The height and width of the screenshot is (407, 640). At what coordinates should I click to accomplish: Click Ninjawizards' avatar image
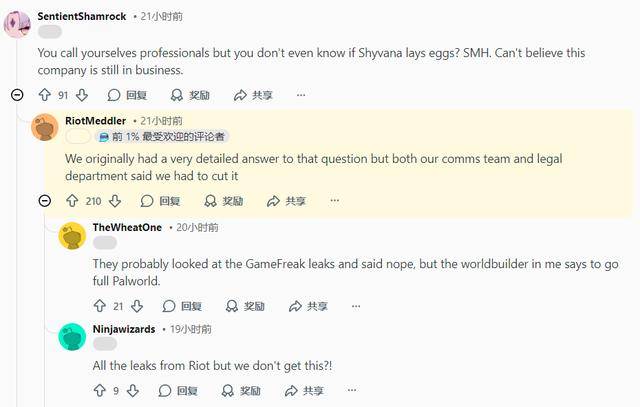pos(72,336)
